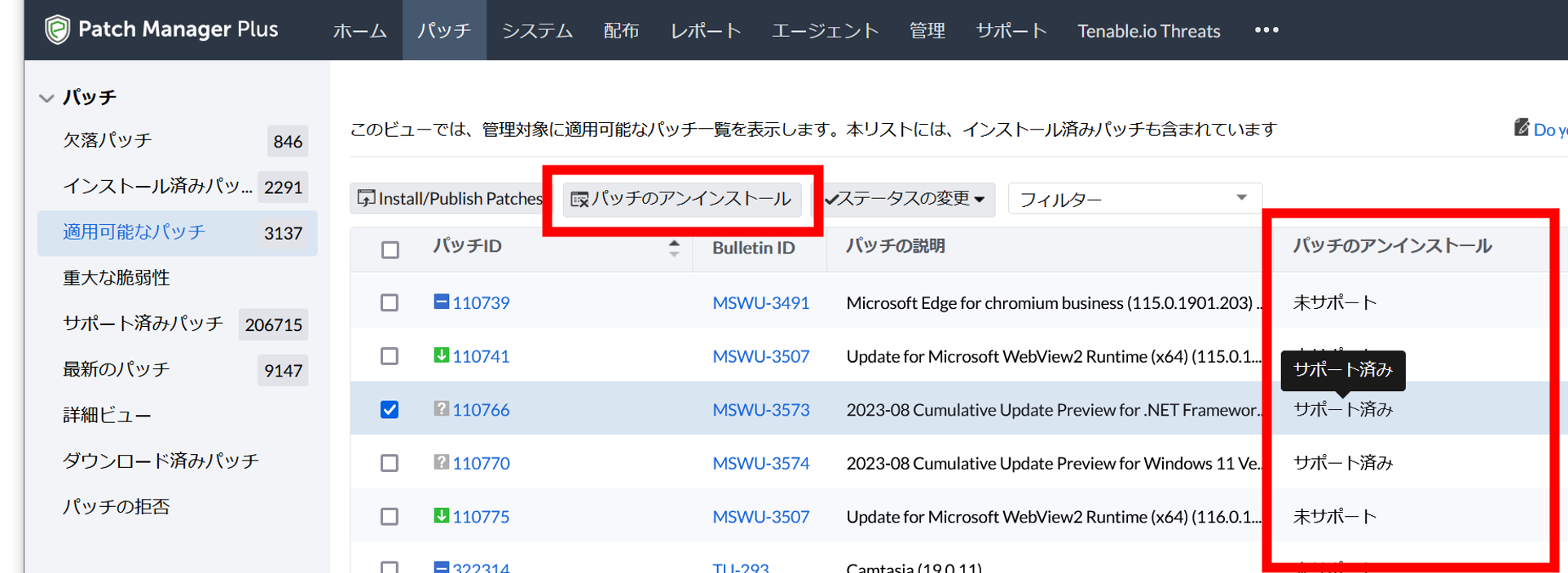Open the three-dots more menu
This screenshot has height=573, width=1568.
coord(1266,30)
